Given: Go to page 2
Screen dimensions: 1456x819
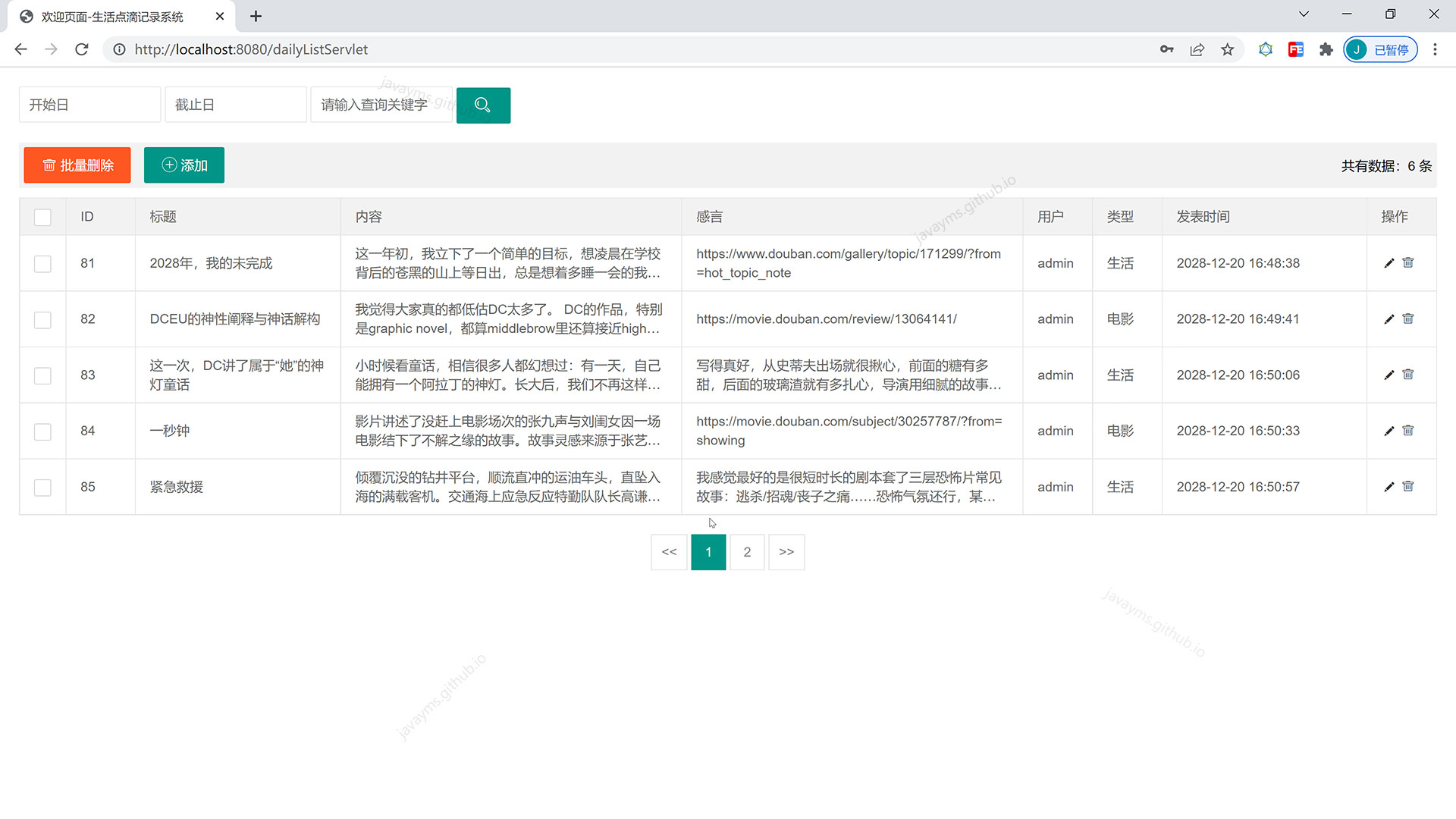Looking at the screenshot, I should (747, 552).
